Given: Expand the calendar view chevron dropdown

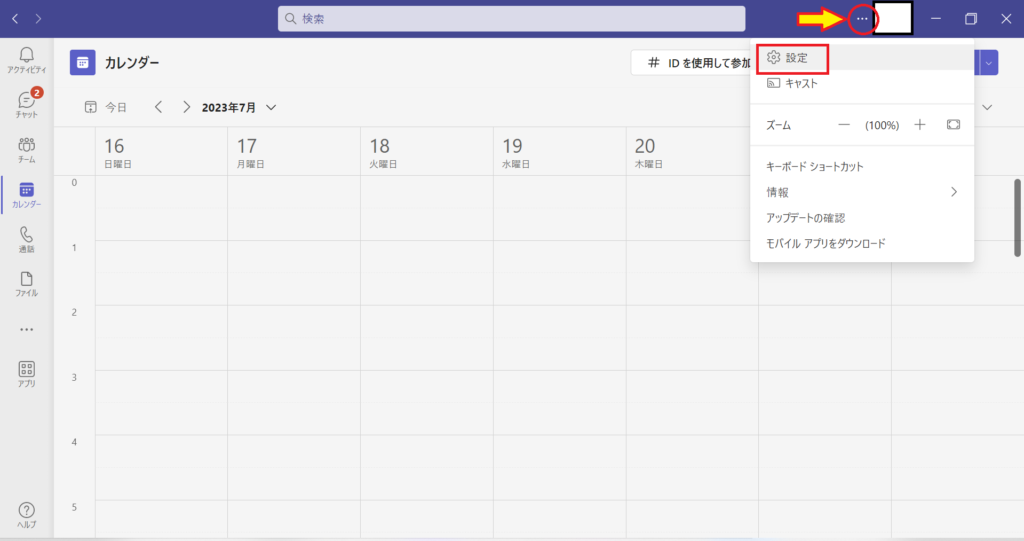Looking at the screenshot, I should tap(987, 107).
